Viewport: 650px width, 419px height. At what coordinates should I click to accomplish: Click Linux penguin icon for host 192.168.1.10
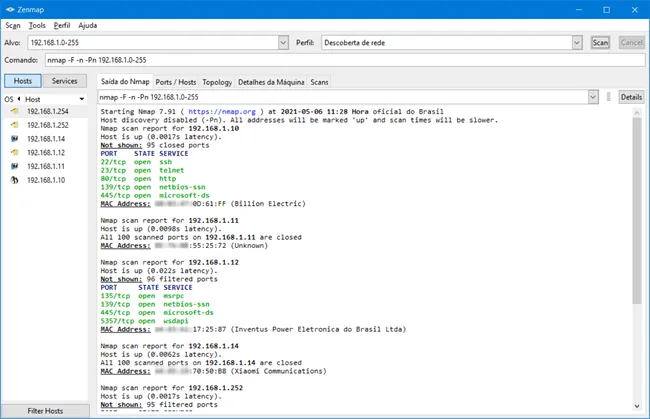pyautogui.click(x=15, y=180)
